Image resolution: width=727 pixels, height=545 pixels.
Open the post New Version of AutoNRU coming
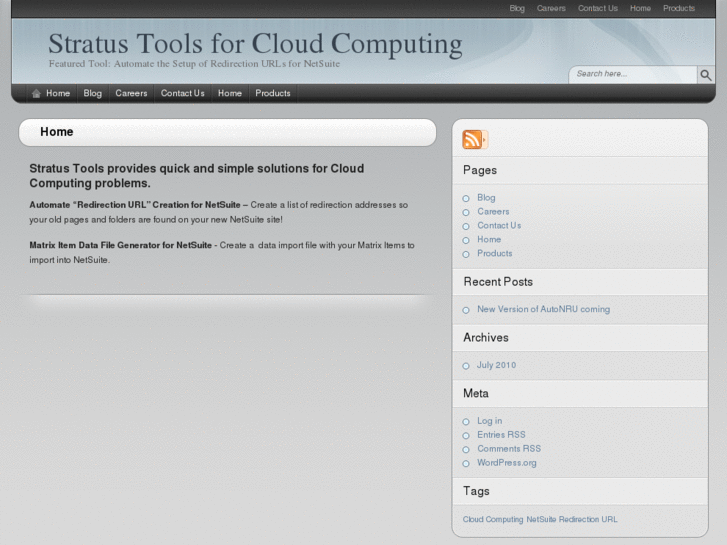[543, 309]
